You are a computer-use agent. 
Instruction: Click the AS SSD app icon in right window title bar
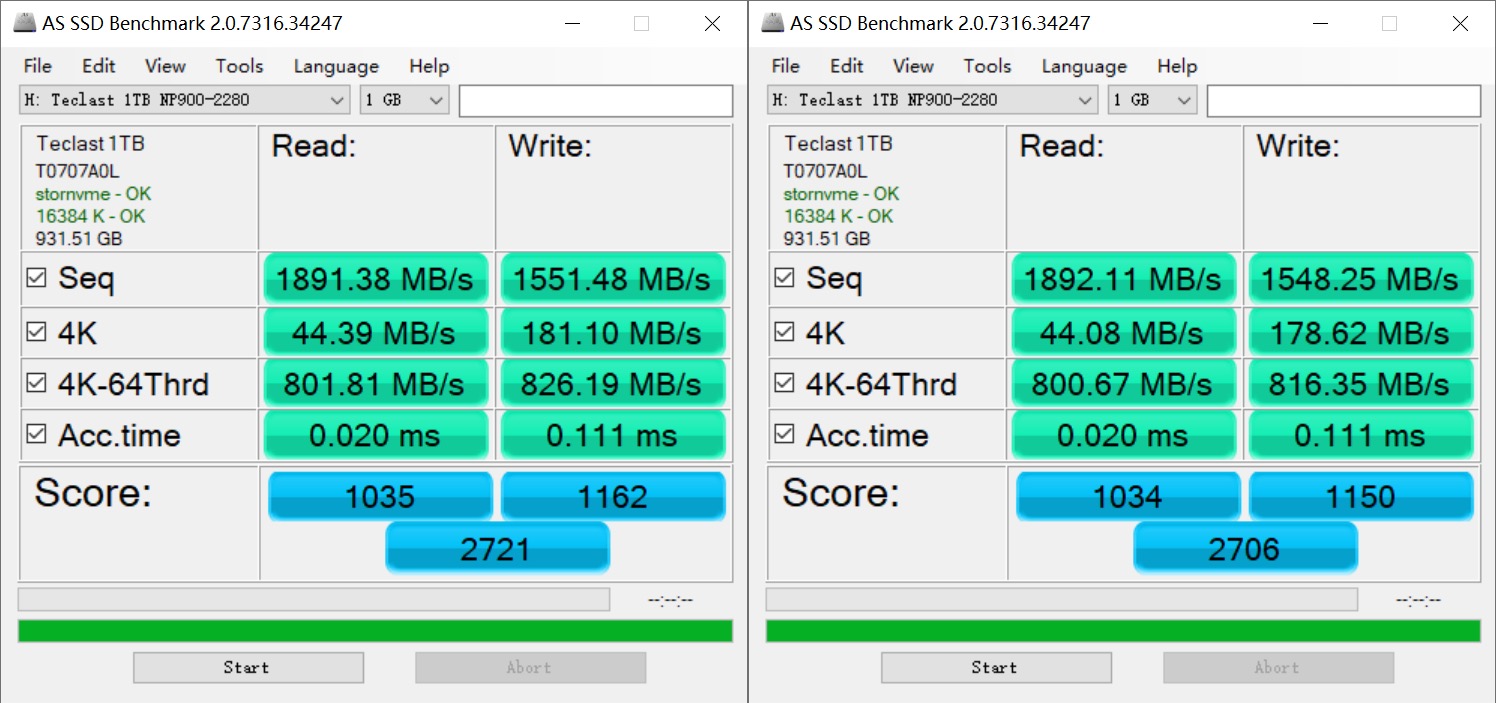pos(771,22)
